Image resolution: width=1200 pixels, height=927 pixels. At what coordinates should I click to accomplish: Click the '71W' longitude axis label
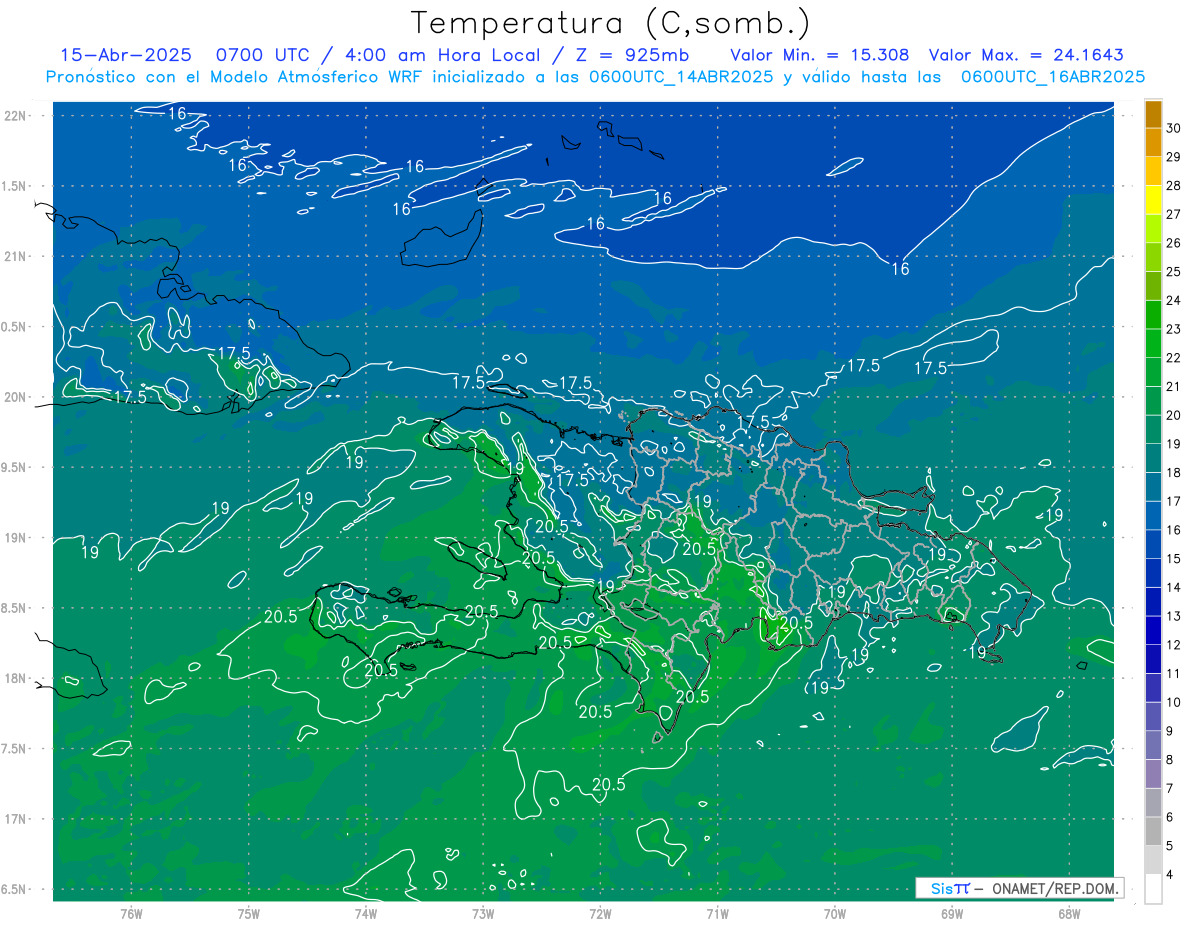click(717, 914)
